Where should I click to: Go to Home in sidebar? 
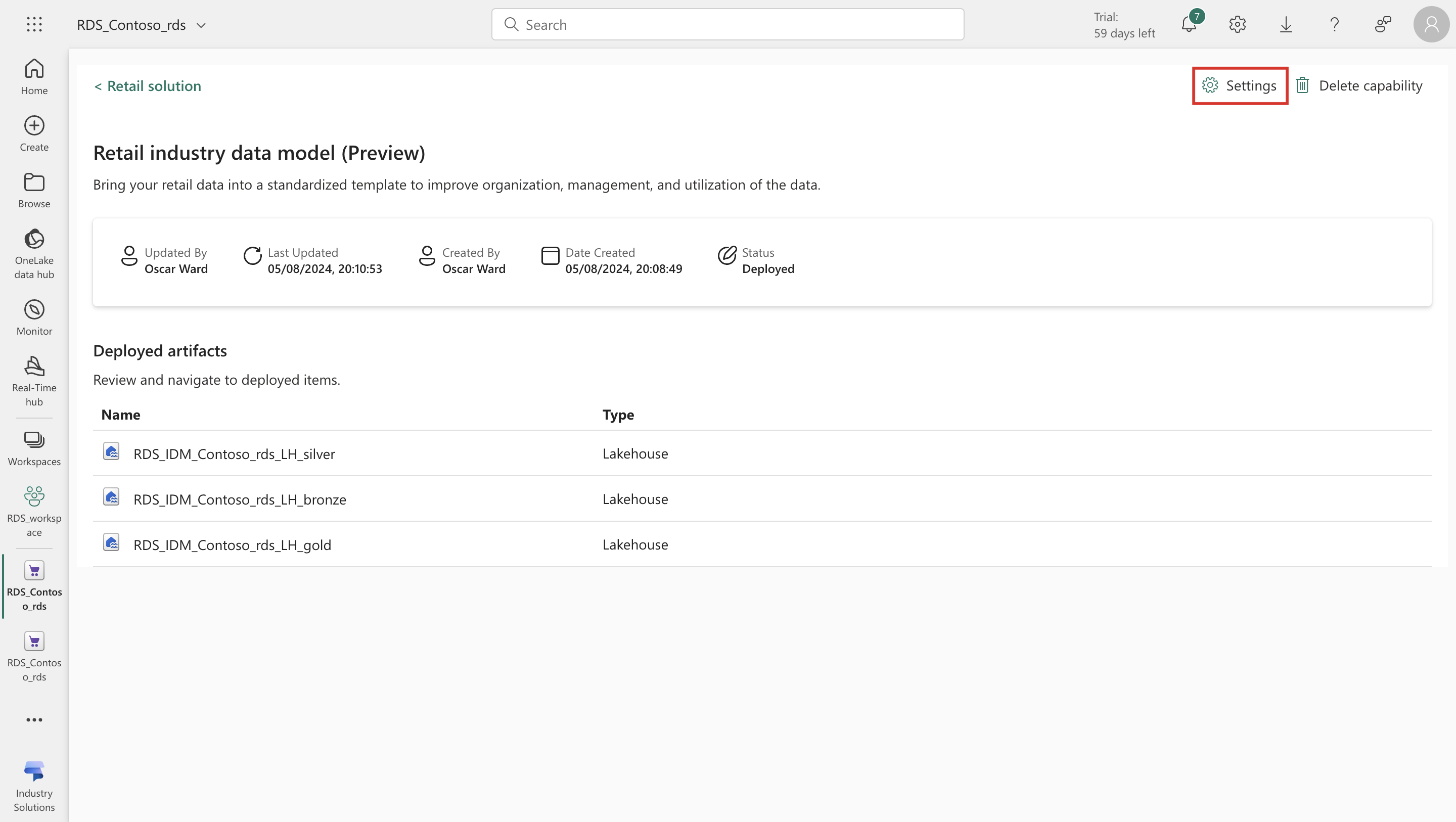click(34, 76)
